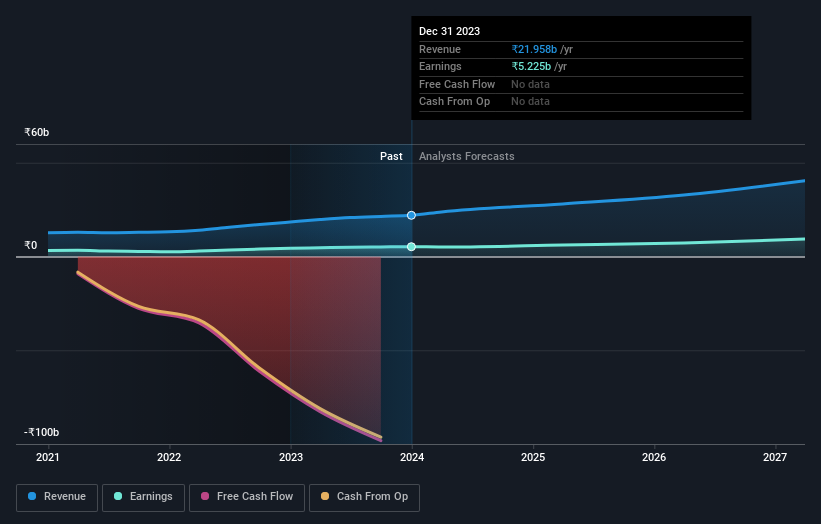This screenshot has width=821, height=524.
Task: Click the ₹21.958b revenue value in tooltip
Action: (x=534, y=49)
